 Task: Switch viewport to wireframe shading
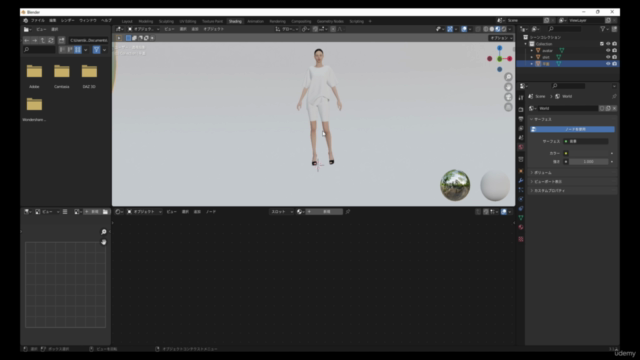[486, 29]
